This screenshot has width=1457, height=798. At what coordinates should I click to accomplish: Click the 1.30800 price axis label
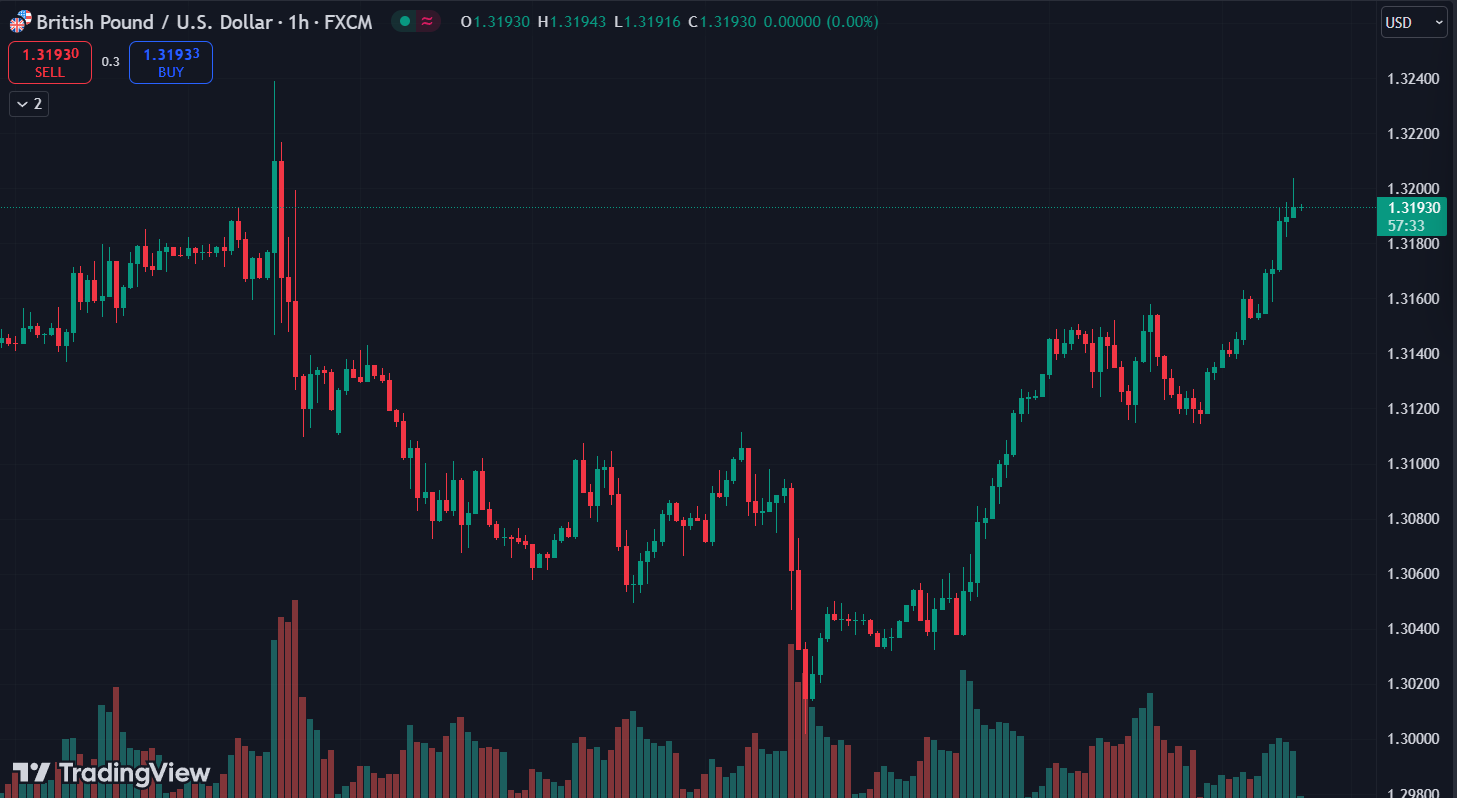point(1414,519)
